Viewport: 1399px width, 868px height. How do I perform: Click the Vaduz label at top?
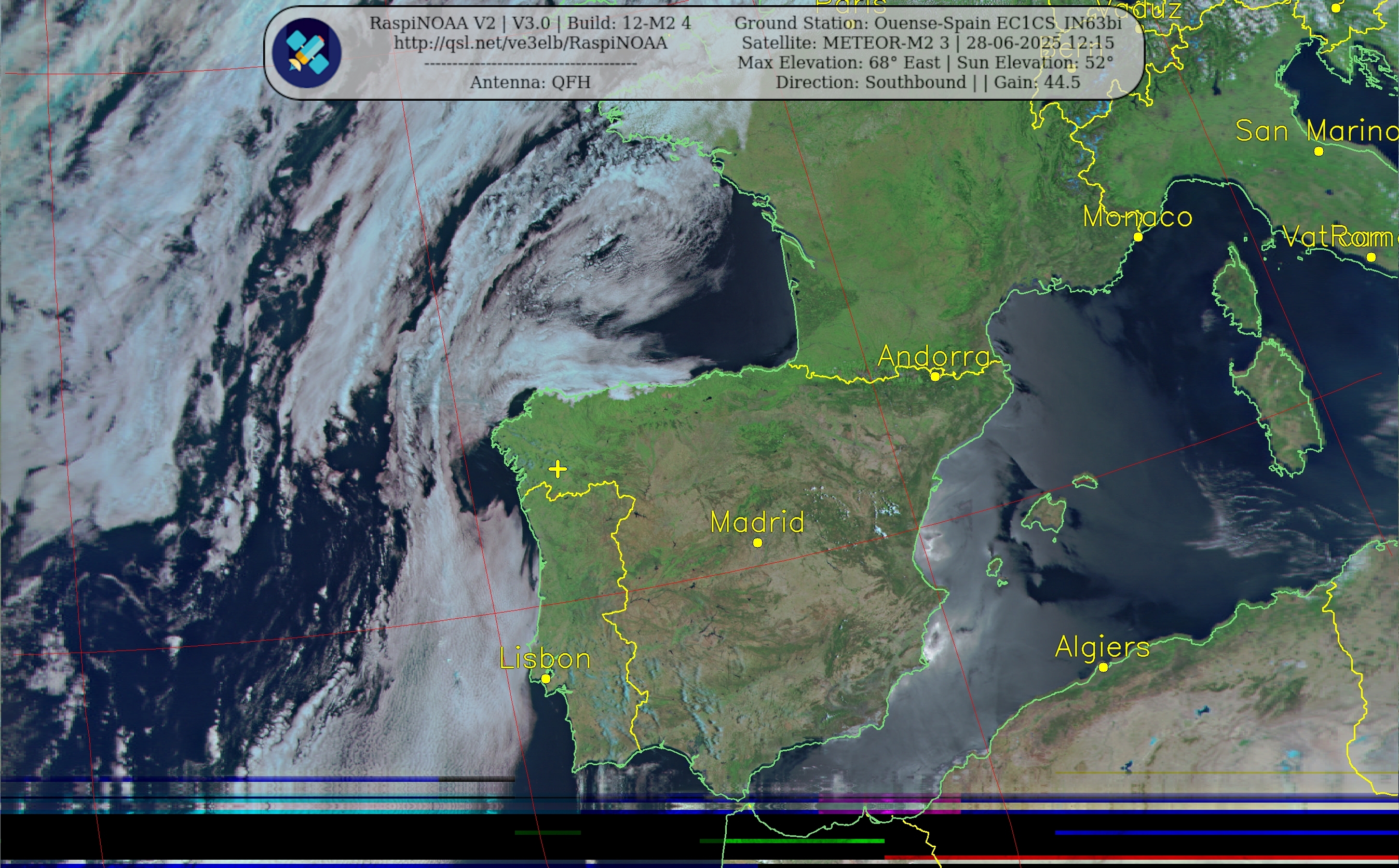[1138, 9]
